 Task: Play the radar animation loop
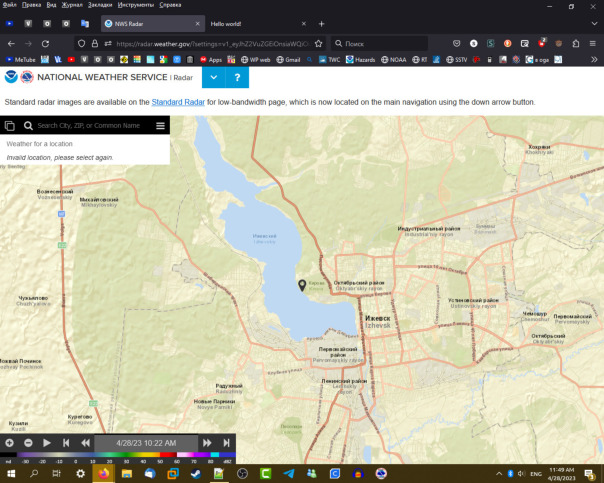47,442
